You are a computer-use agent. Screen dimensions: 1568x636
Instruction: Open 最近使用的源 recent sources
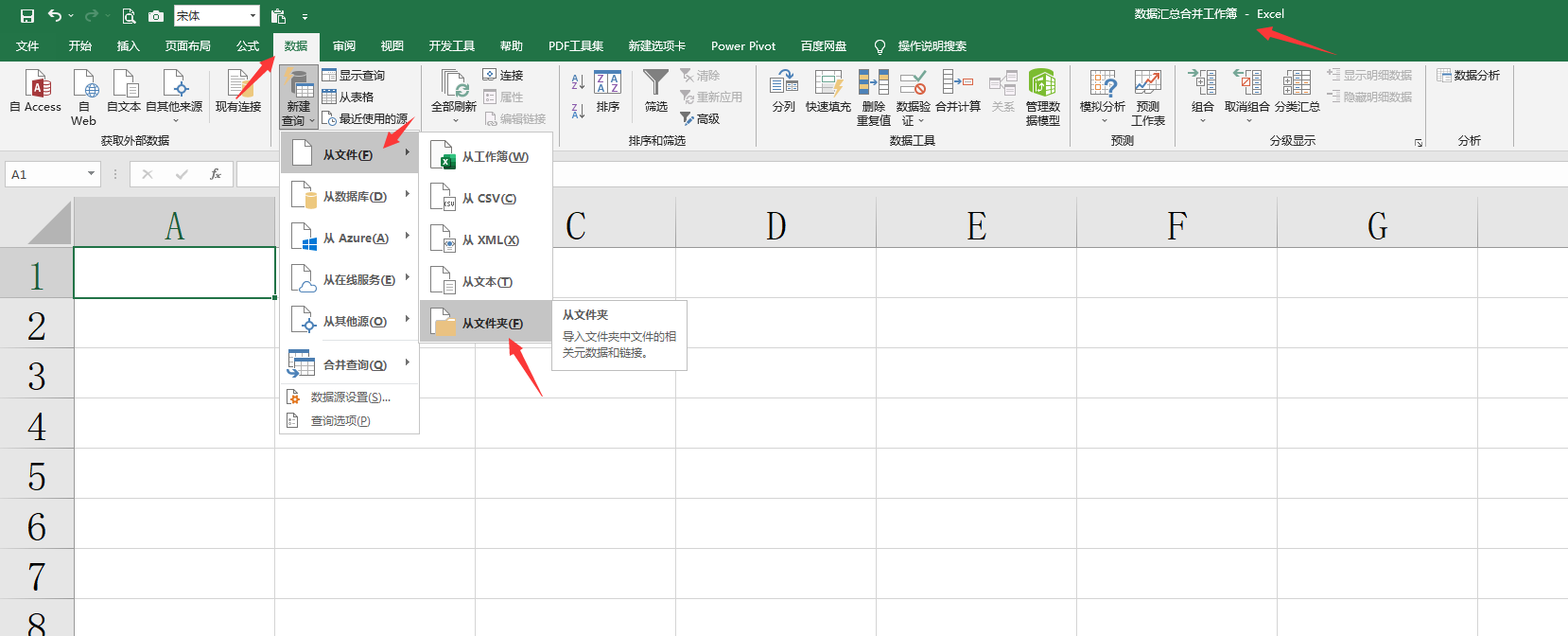365,118
